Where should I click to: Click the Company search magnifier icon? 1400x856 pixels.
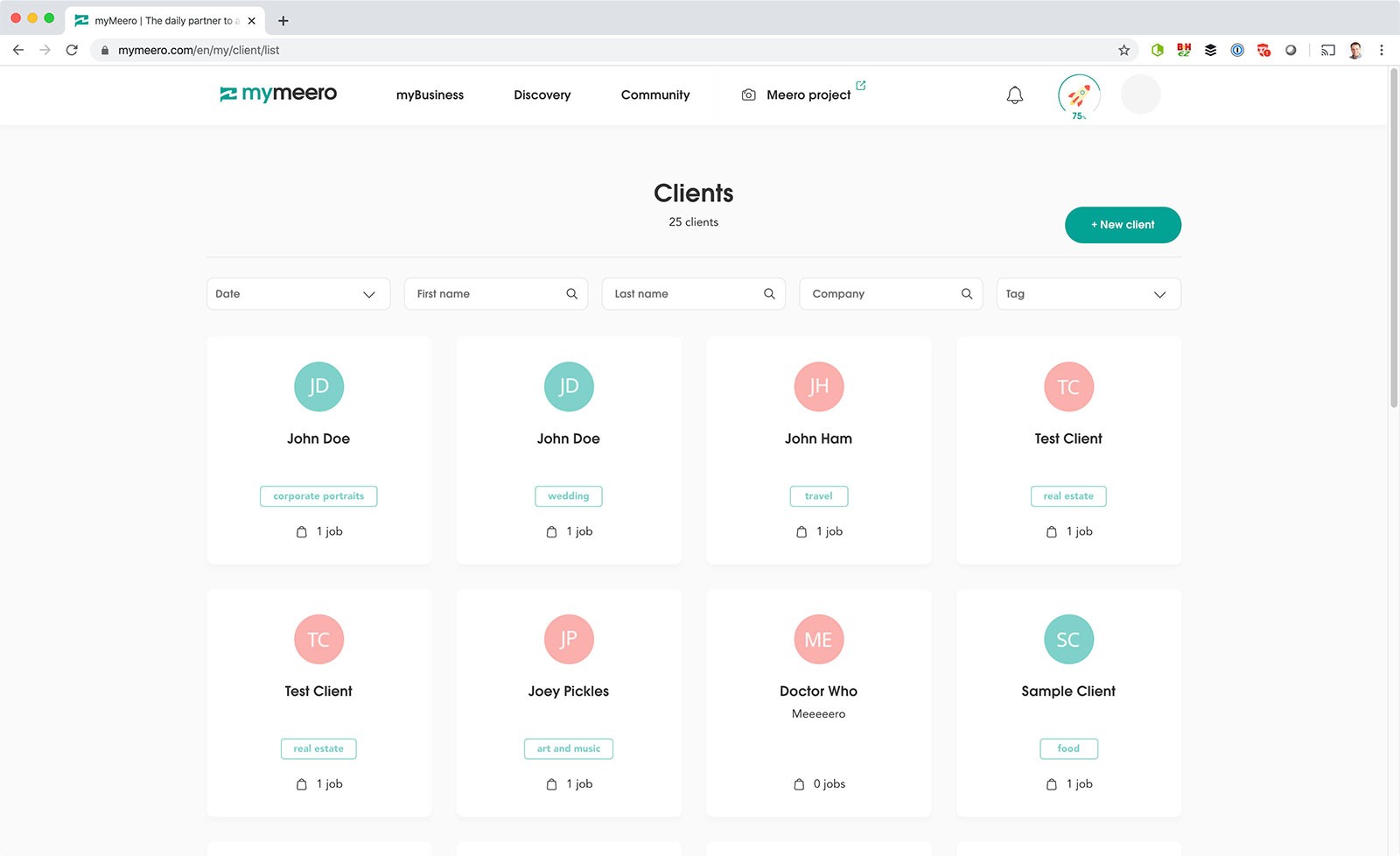tap(967, 294)
